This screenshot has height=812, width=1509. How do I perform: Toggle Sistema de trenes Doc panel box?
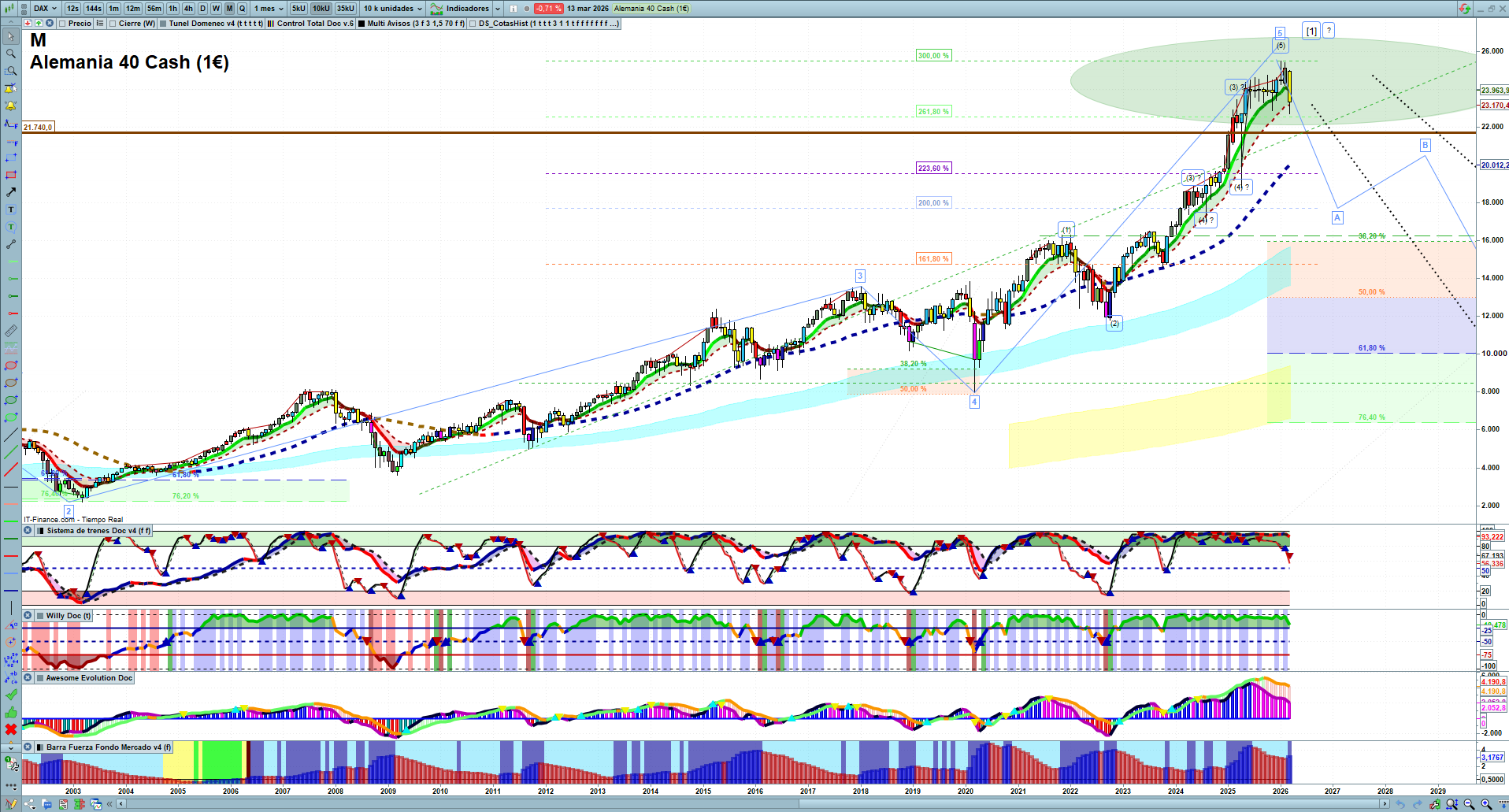[x=40, y=531]
